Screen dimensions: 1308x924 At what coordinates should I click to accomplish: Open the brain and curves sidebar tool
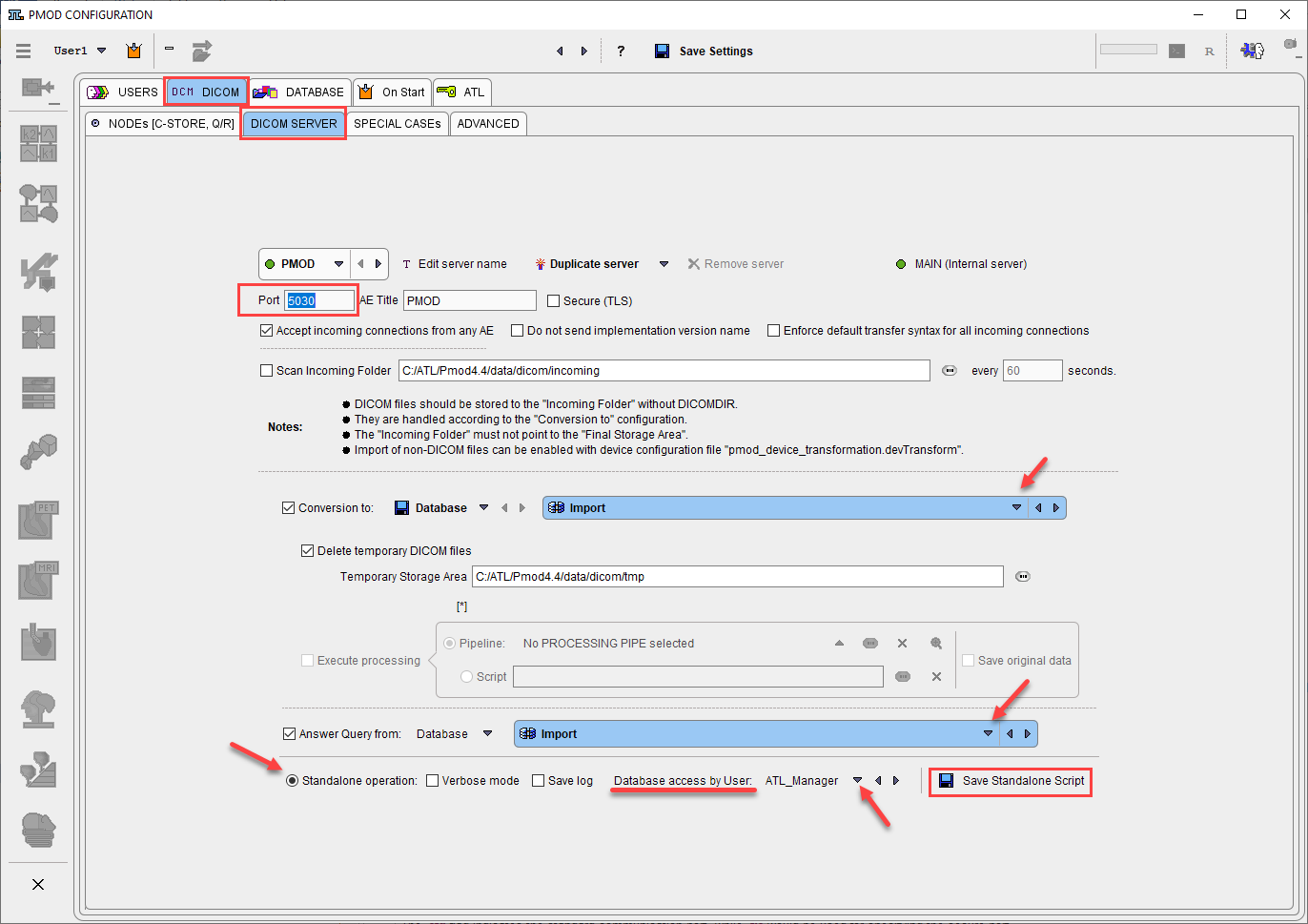point(39,203)
